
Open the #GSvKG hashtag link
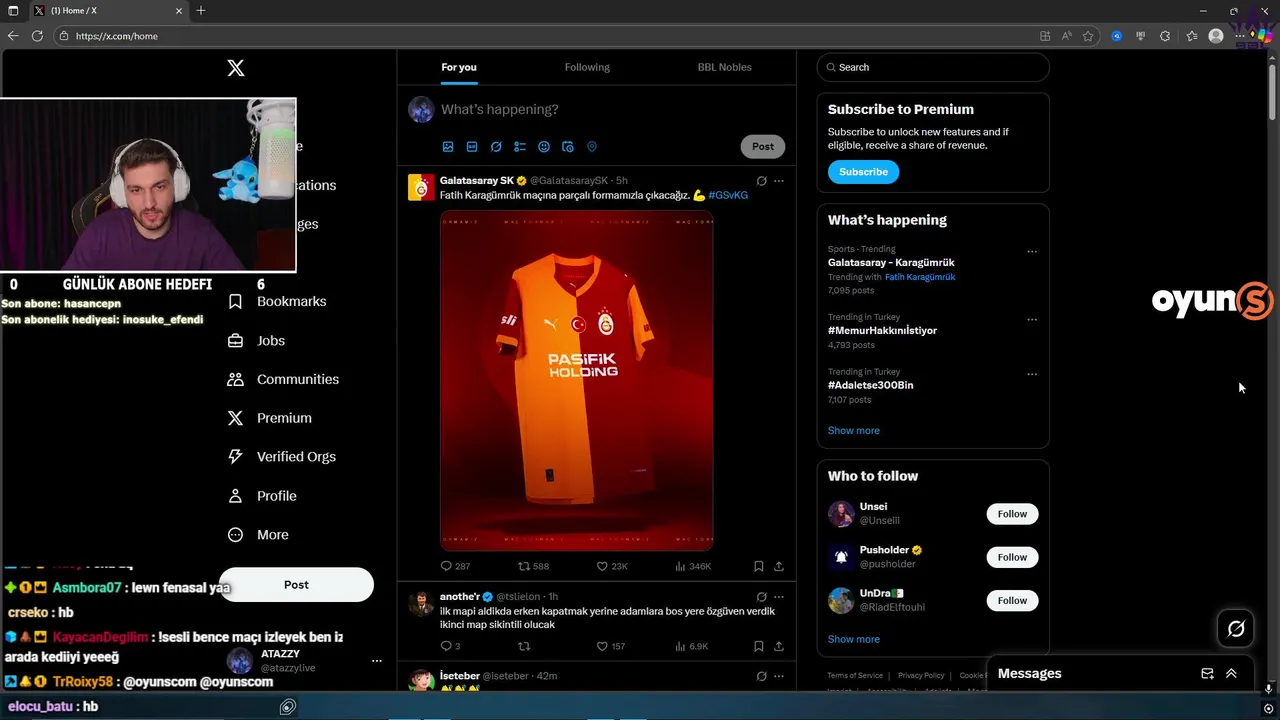pyautogui.click(x=728, y=195)
